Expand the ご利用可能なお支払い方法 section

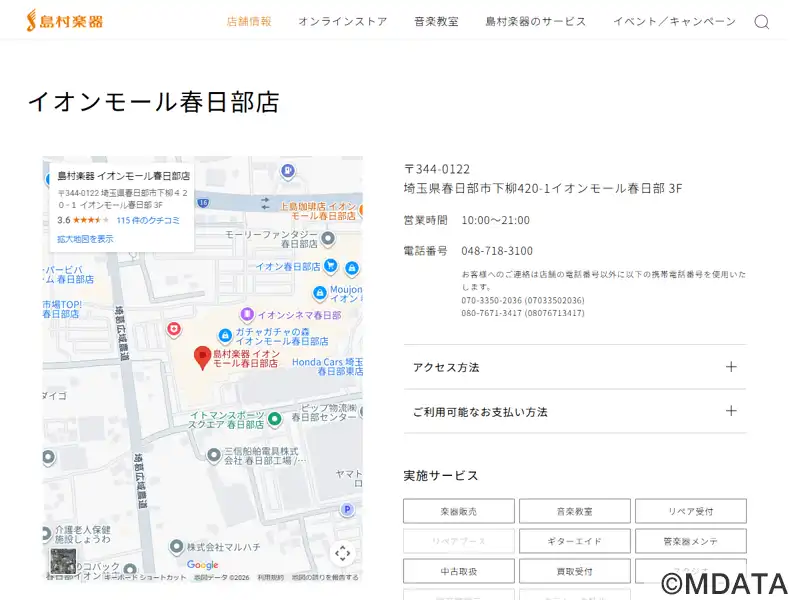(575, 412)
